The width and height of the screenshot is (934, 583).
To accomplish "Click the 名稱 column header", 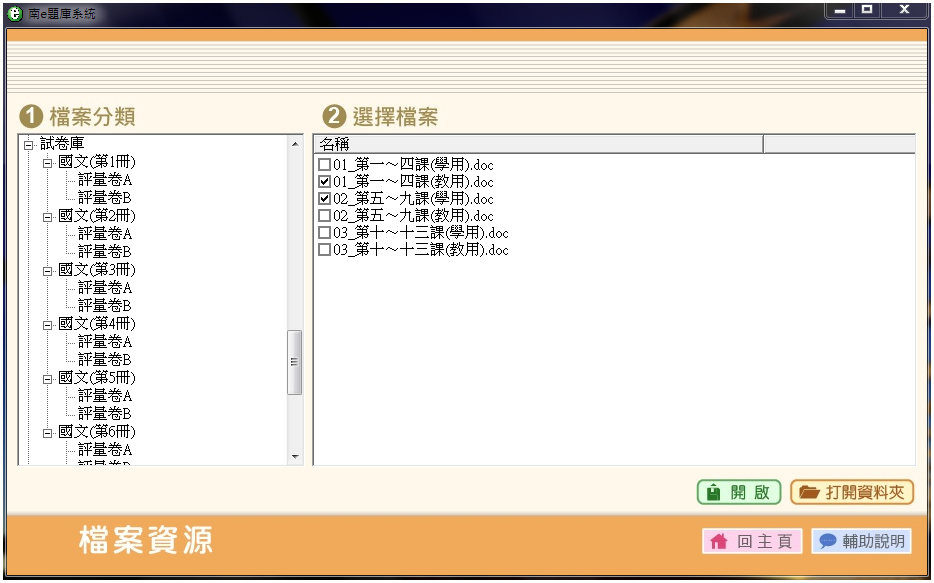I will (538, 144).
